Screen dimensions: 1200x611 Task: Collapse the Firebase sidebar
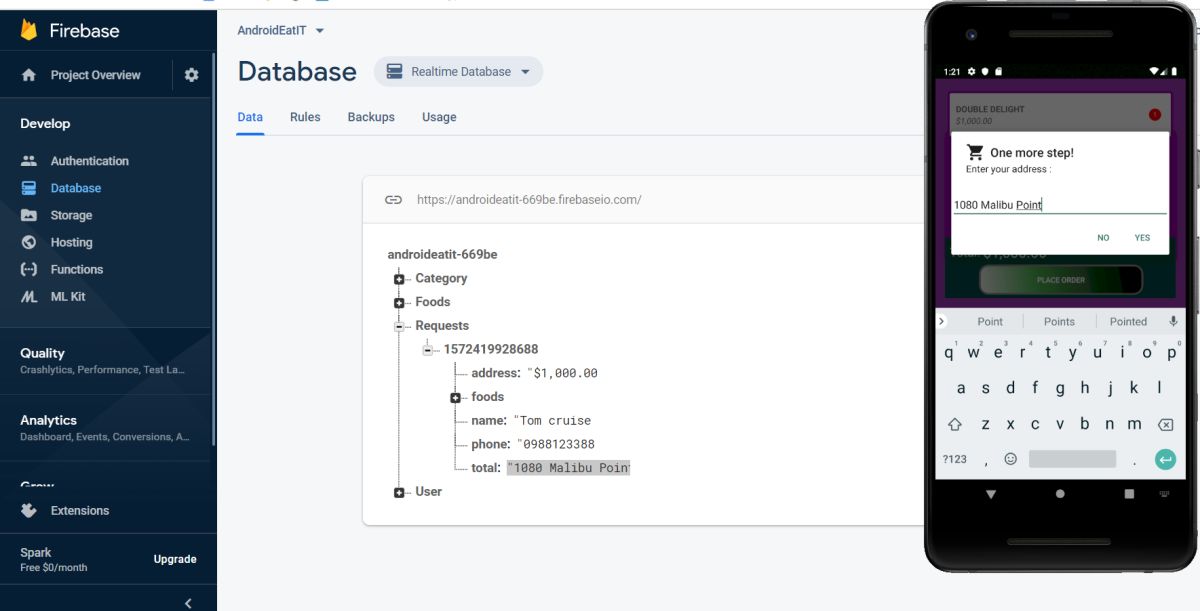tap(188, 602)
